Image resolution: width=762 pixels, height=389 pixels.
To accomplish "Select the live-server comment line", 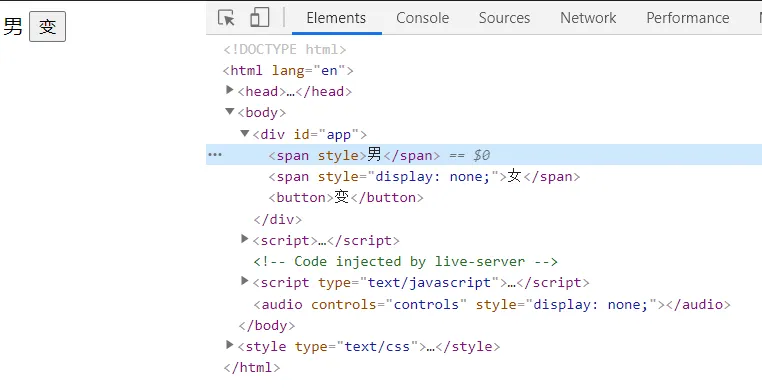I will click(405, 262).
